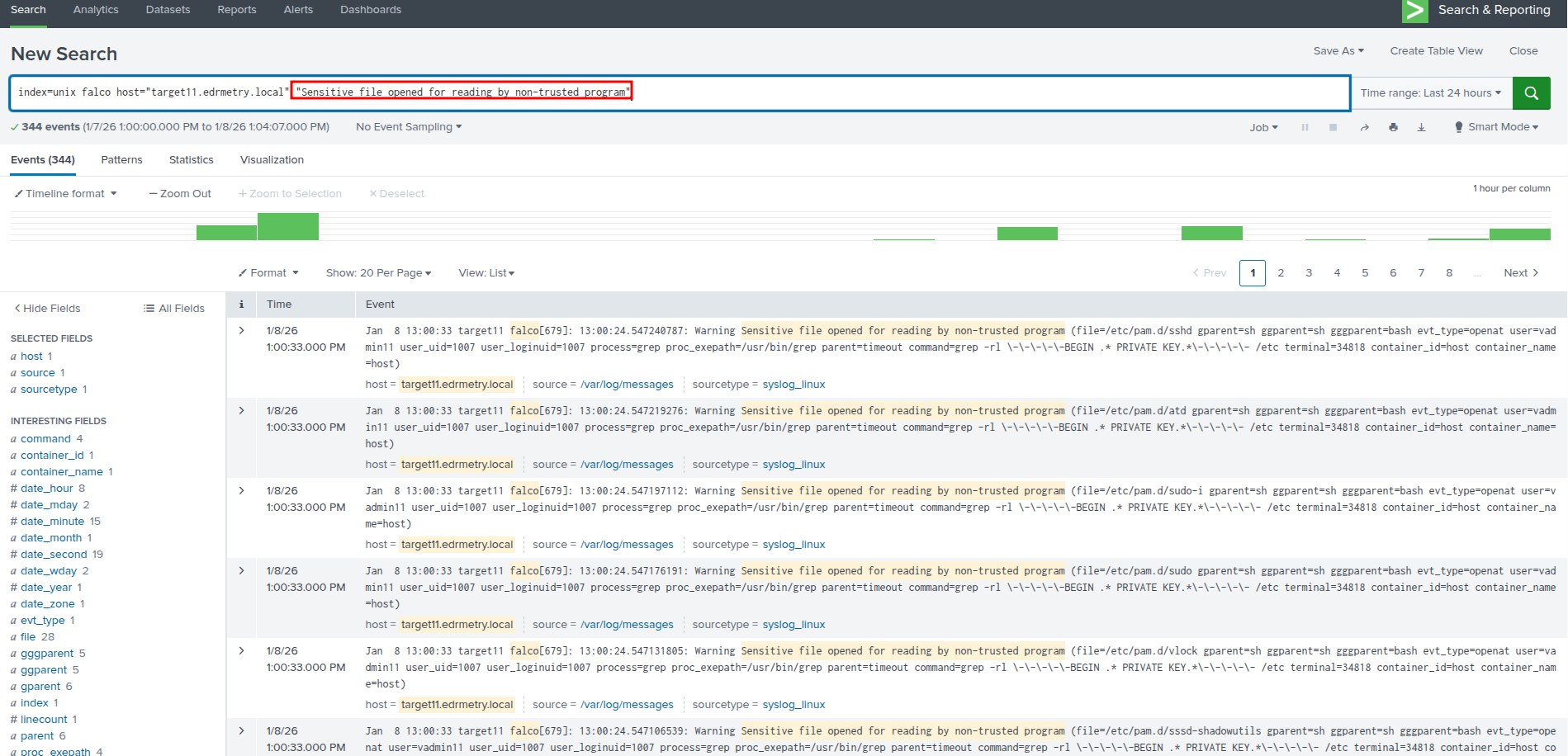Click the Export download icon
This screenshot has height=756, width=1568.
(x=1421, y=127)
